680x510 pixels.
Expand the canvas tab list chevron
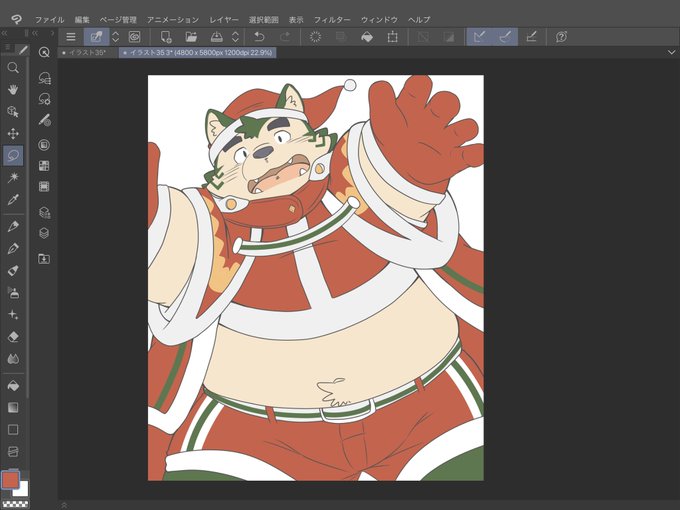(x=671, y=52)
